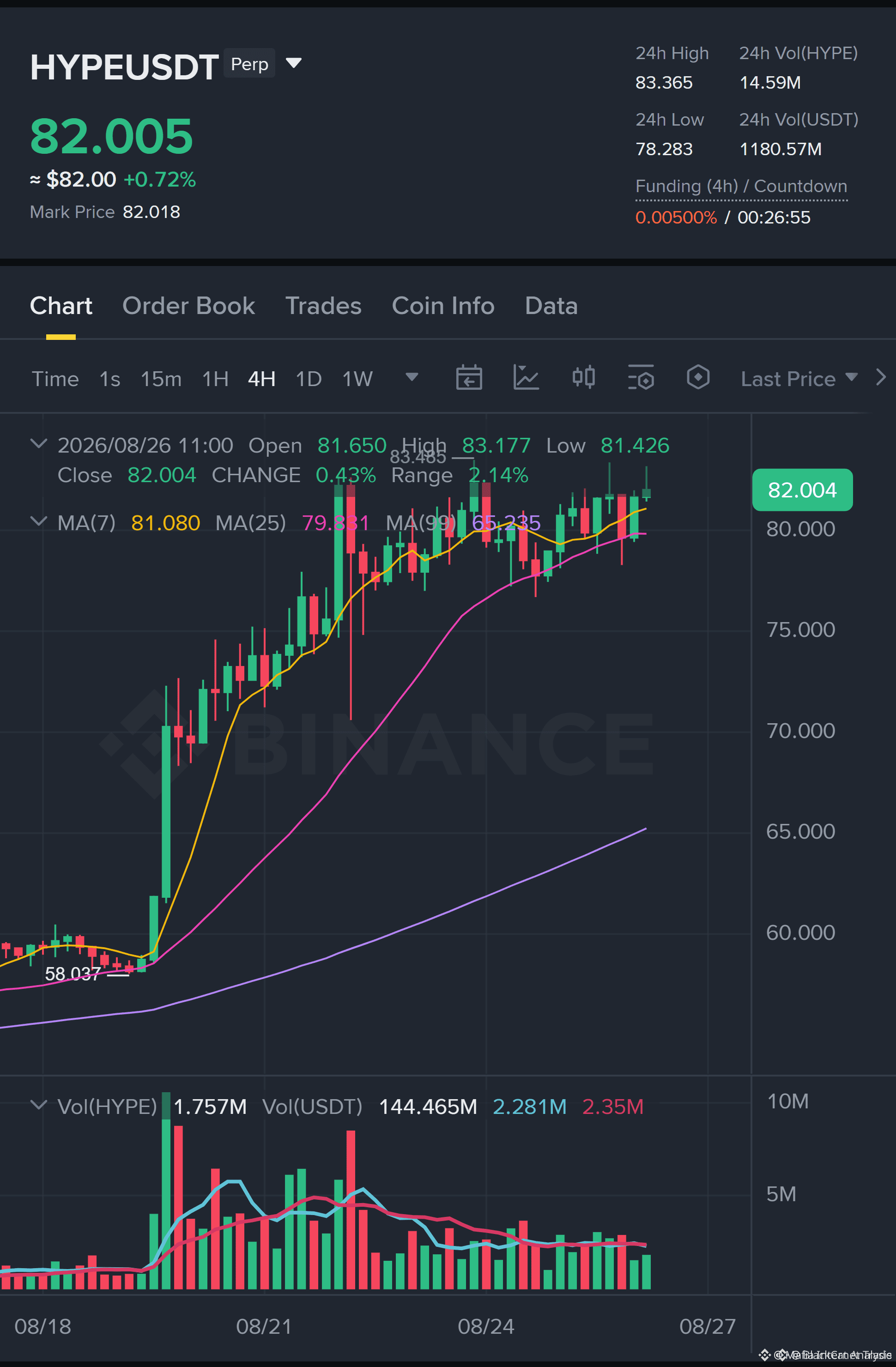Click the 65.000 price axis label
Screen dimensions: 896x1367
[x=801, y=831]
